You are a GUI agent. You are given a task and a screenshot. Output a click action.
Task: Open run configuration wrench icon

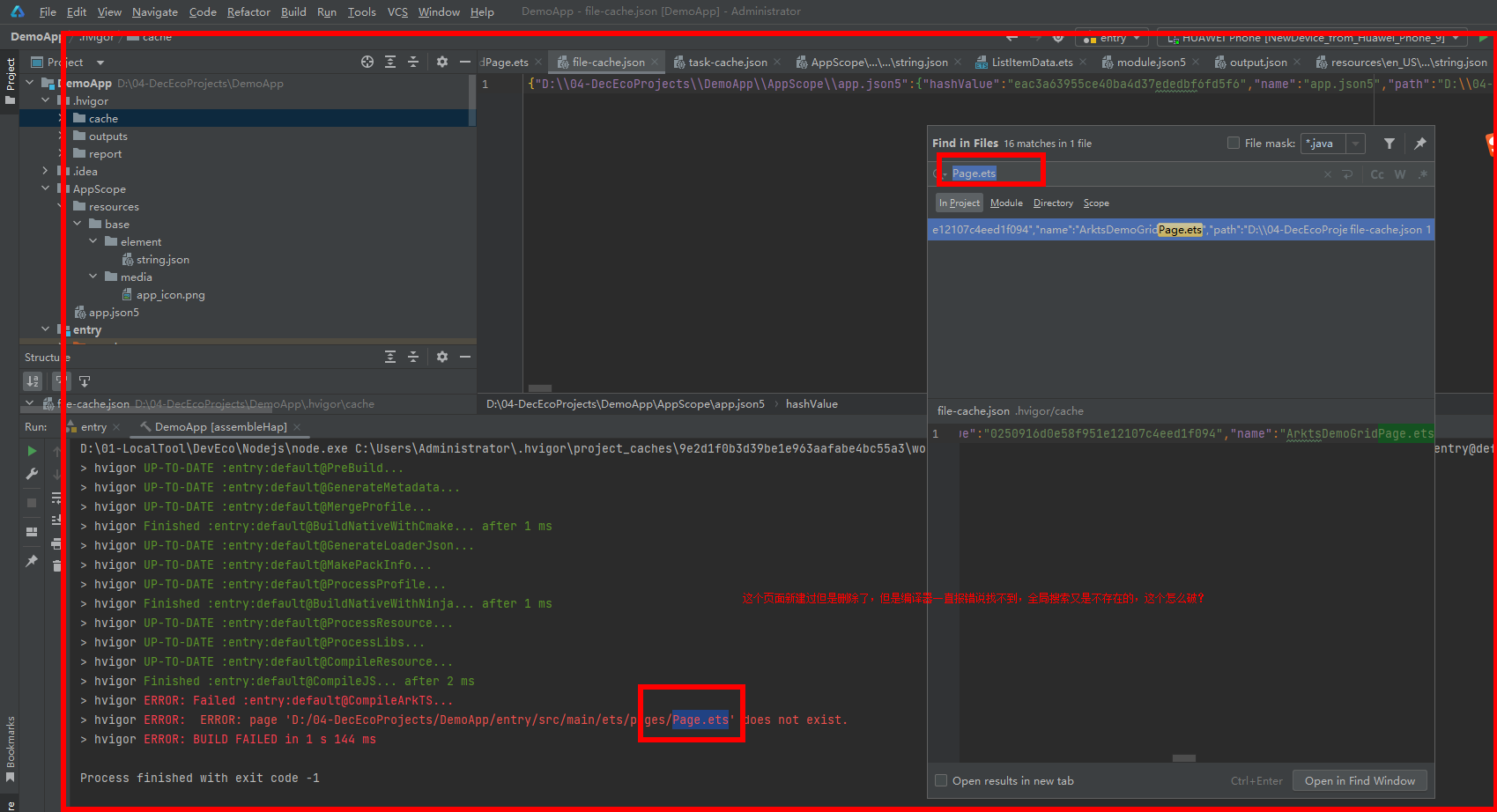click(32, 474)
